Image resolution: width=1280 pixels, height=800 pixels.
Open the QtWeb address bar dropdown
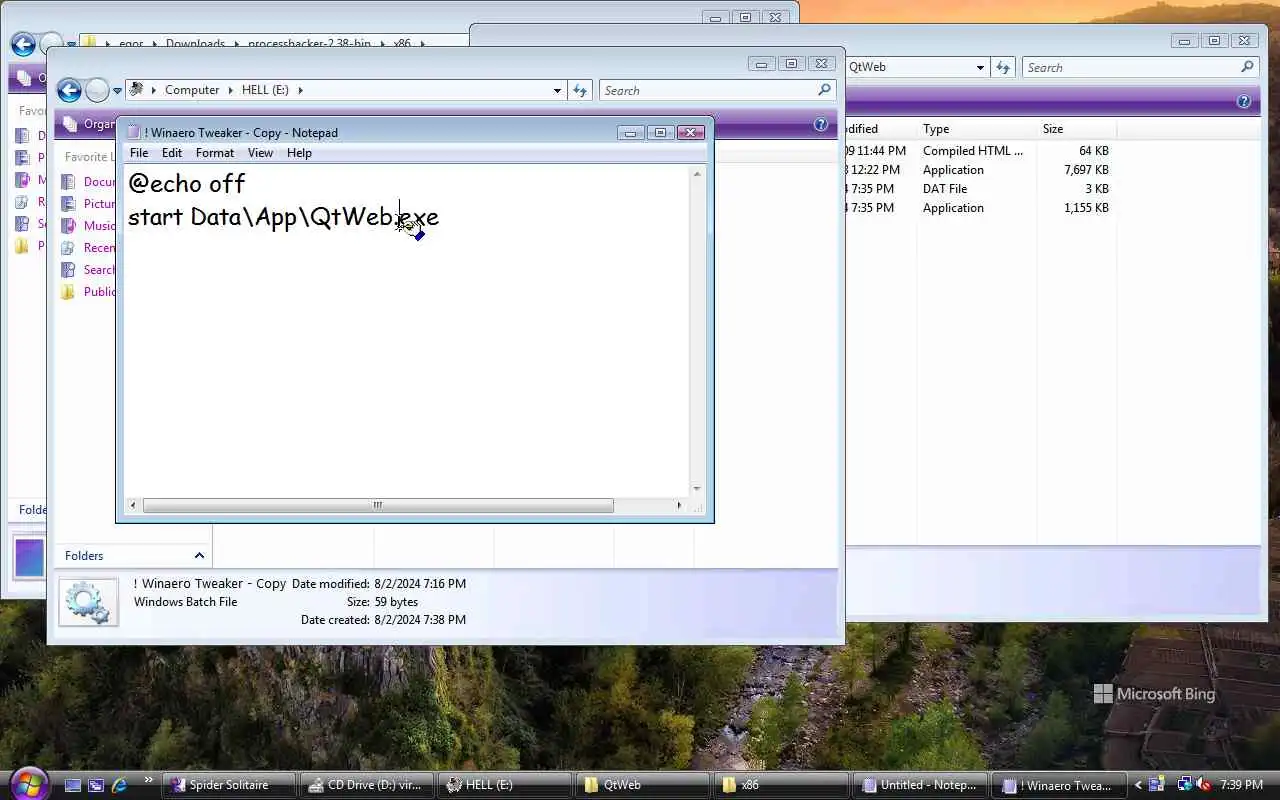click(980, 67)
